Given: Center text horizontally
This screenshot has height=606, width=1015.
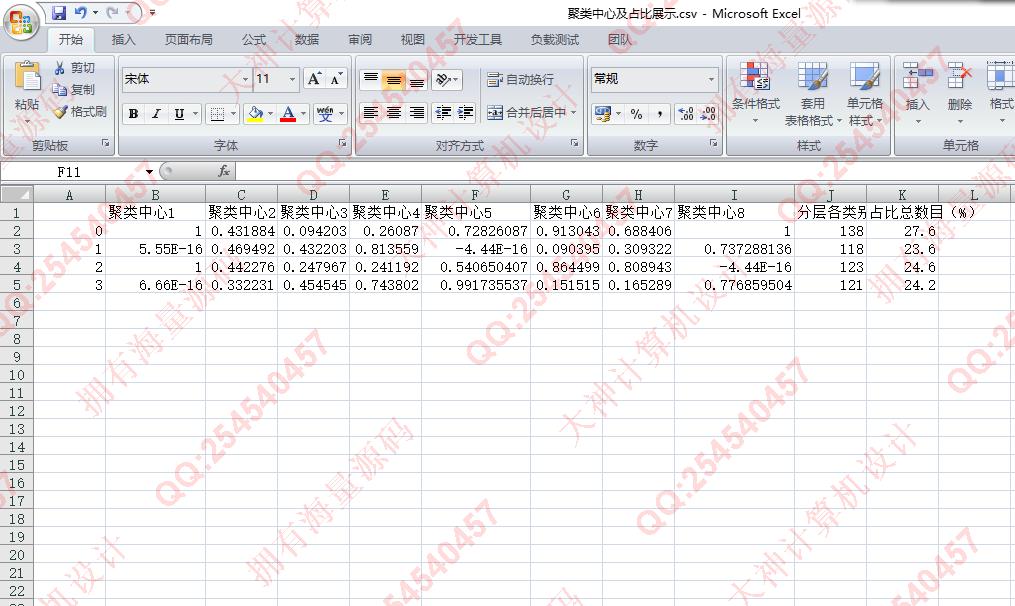Looking at the screenshot, I should [x=394, y=113].
